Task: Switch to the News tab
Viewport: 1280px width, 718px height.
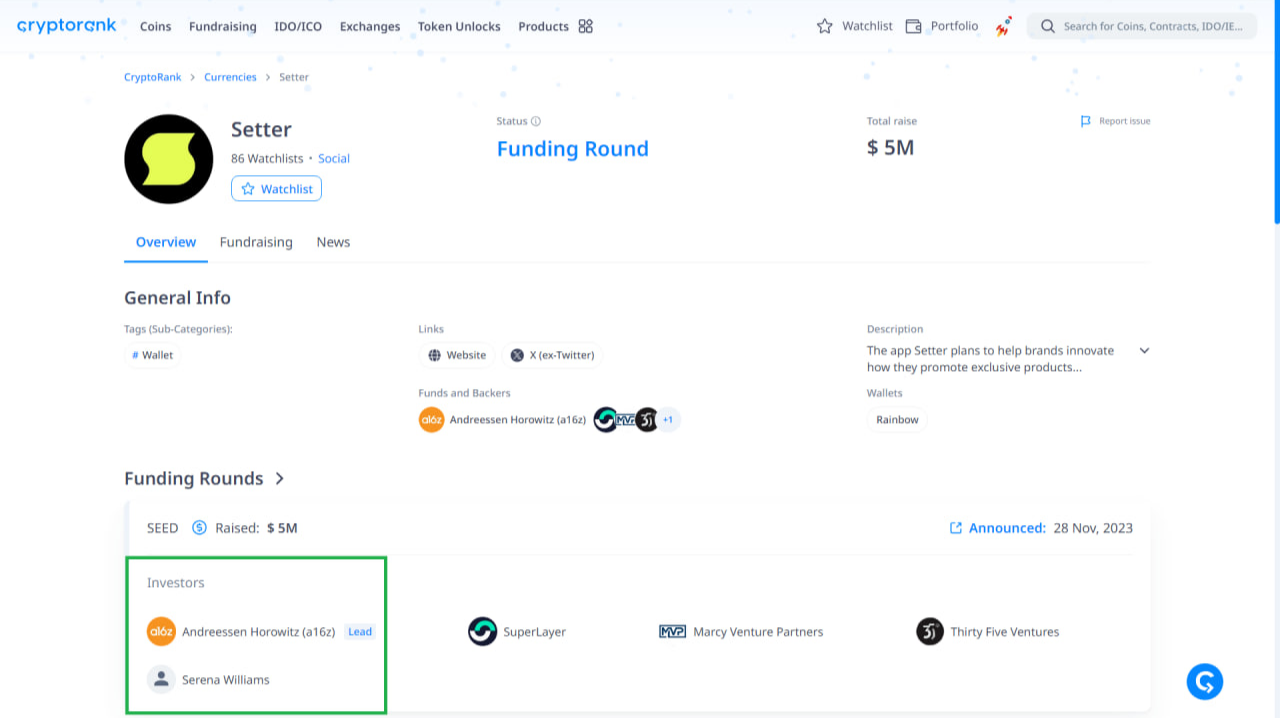Action: (x=333, y=242)
